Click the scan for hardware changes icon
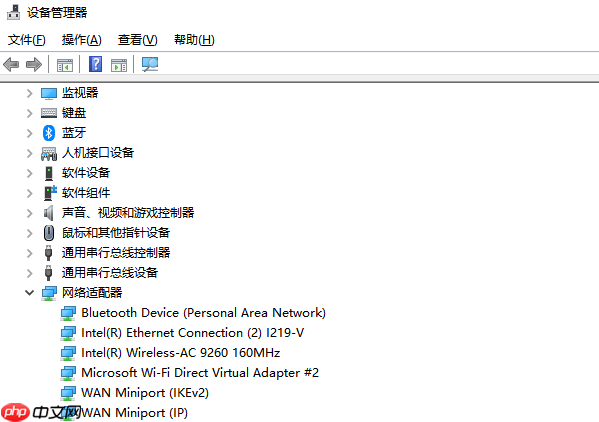 point(150,64)
